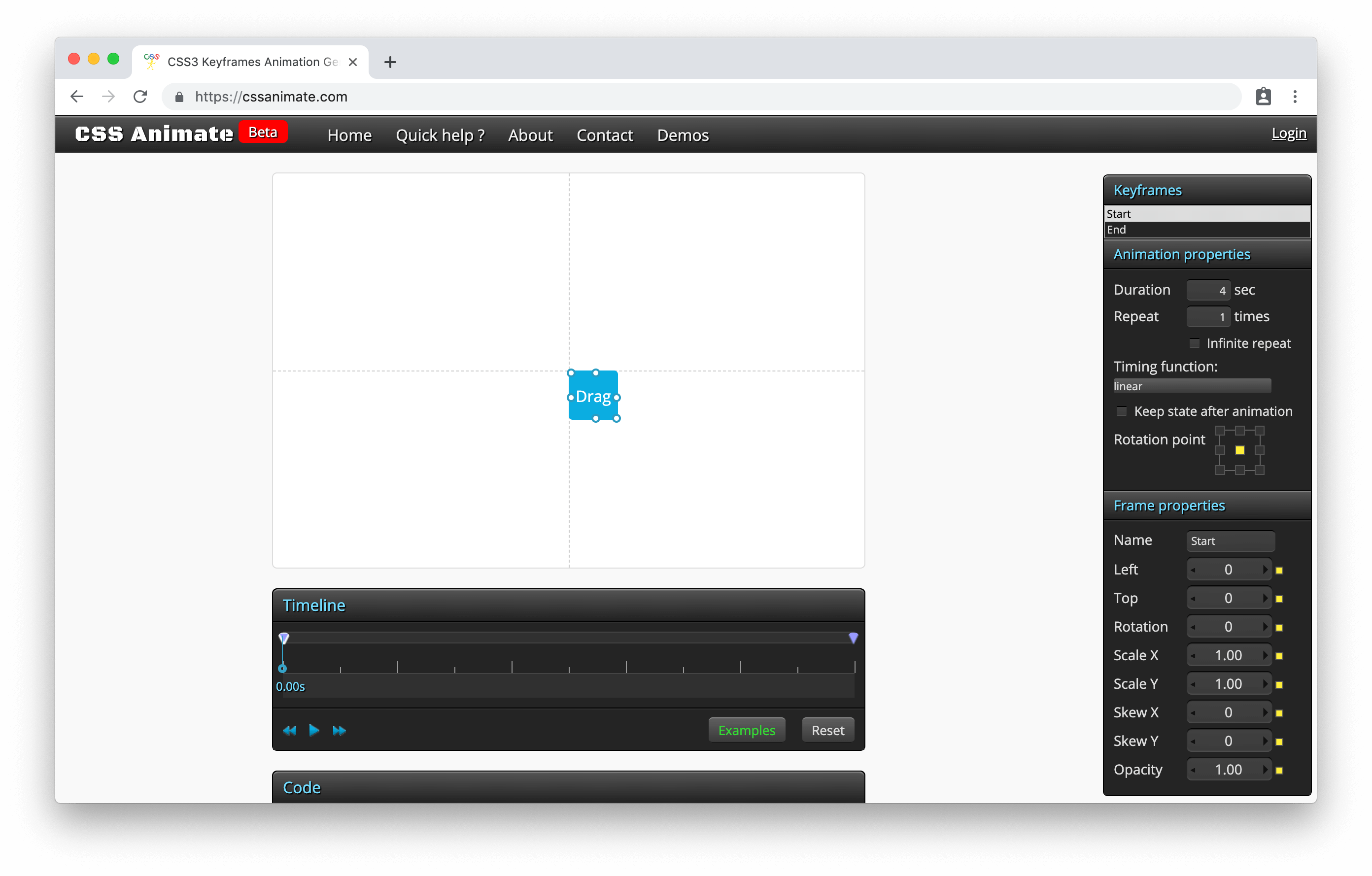Click the yellow keyframe marker beside Left

[x=1279, y=570]
